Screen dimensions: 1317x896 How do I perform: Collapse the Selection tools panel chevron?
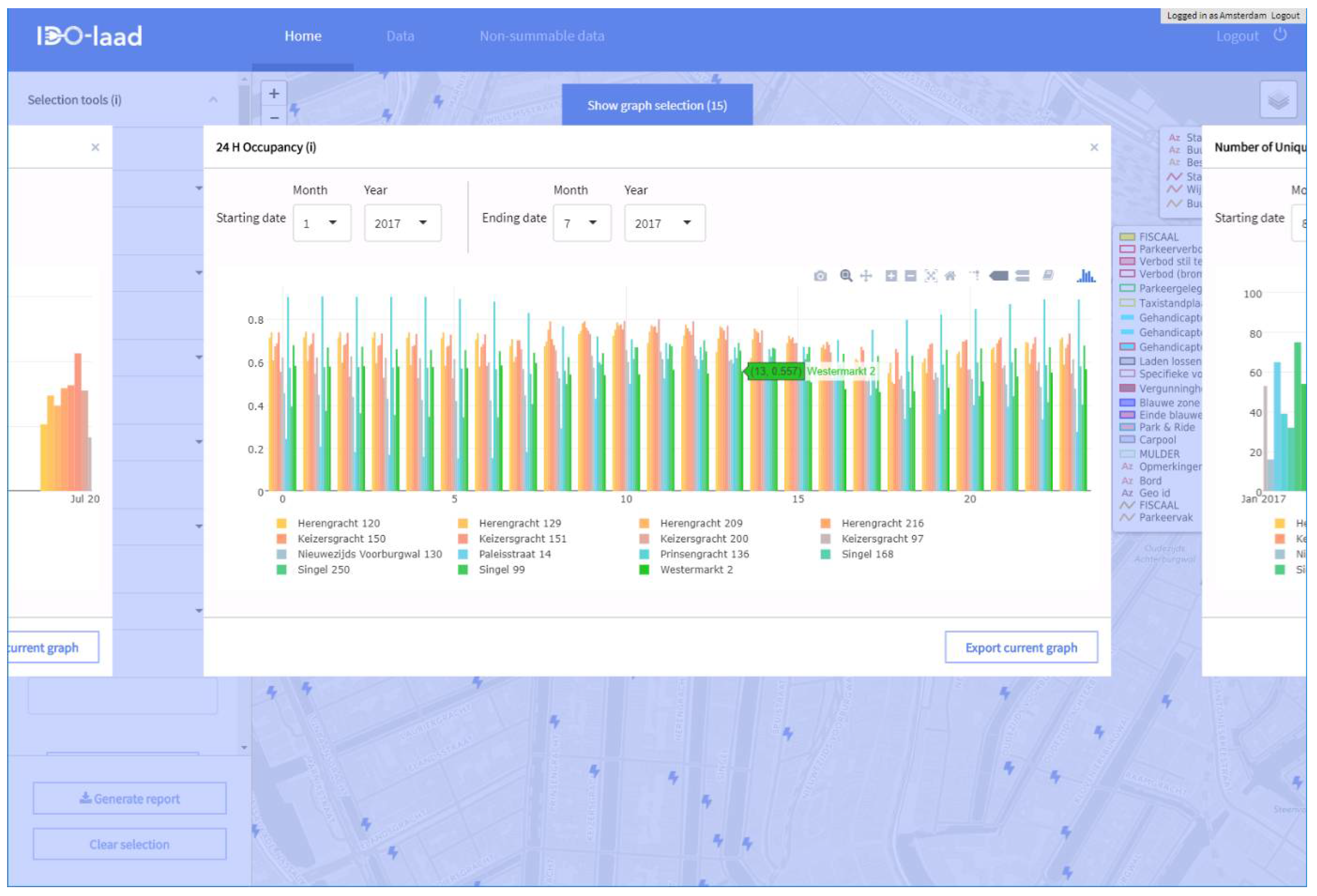coord(213,100)
